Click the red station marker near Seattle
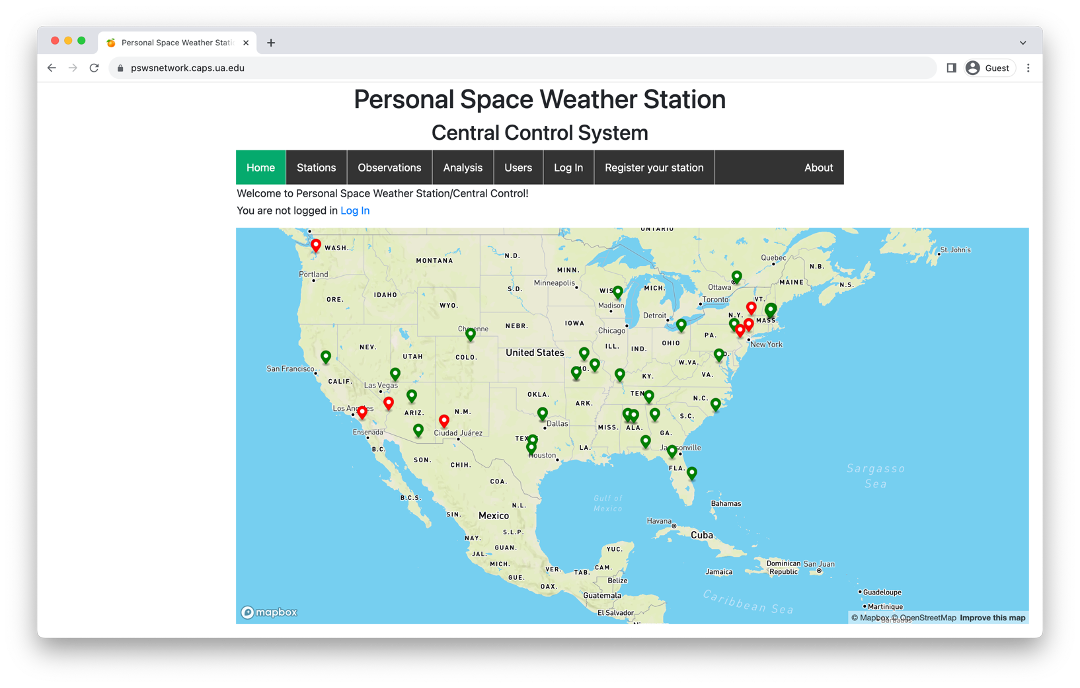Viewport: 1080px width, 688px height. point(315,244)
